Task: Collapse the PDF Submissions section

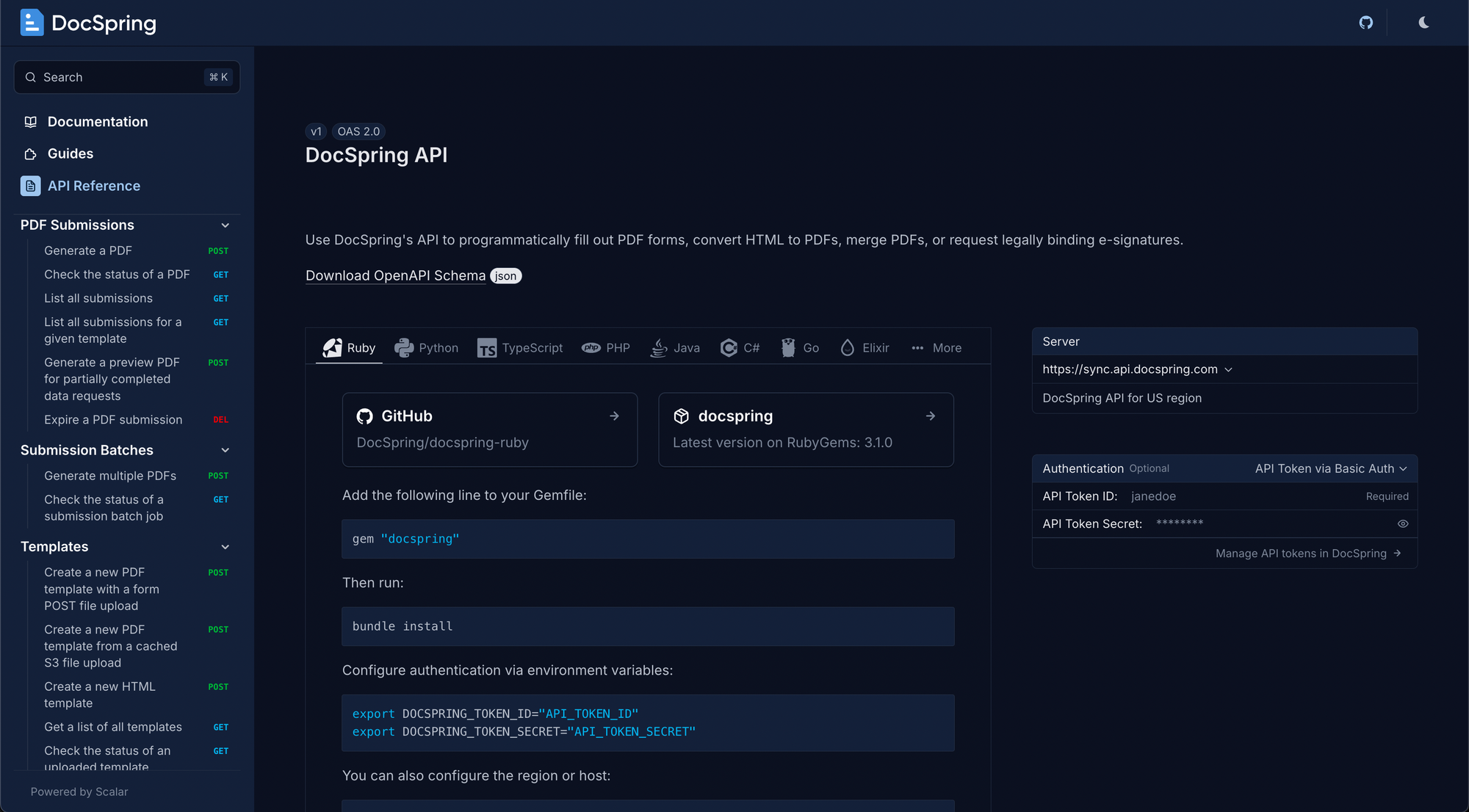Action: (225, 225)
